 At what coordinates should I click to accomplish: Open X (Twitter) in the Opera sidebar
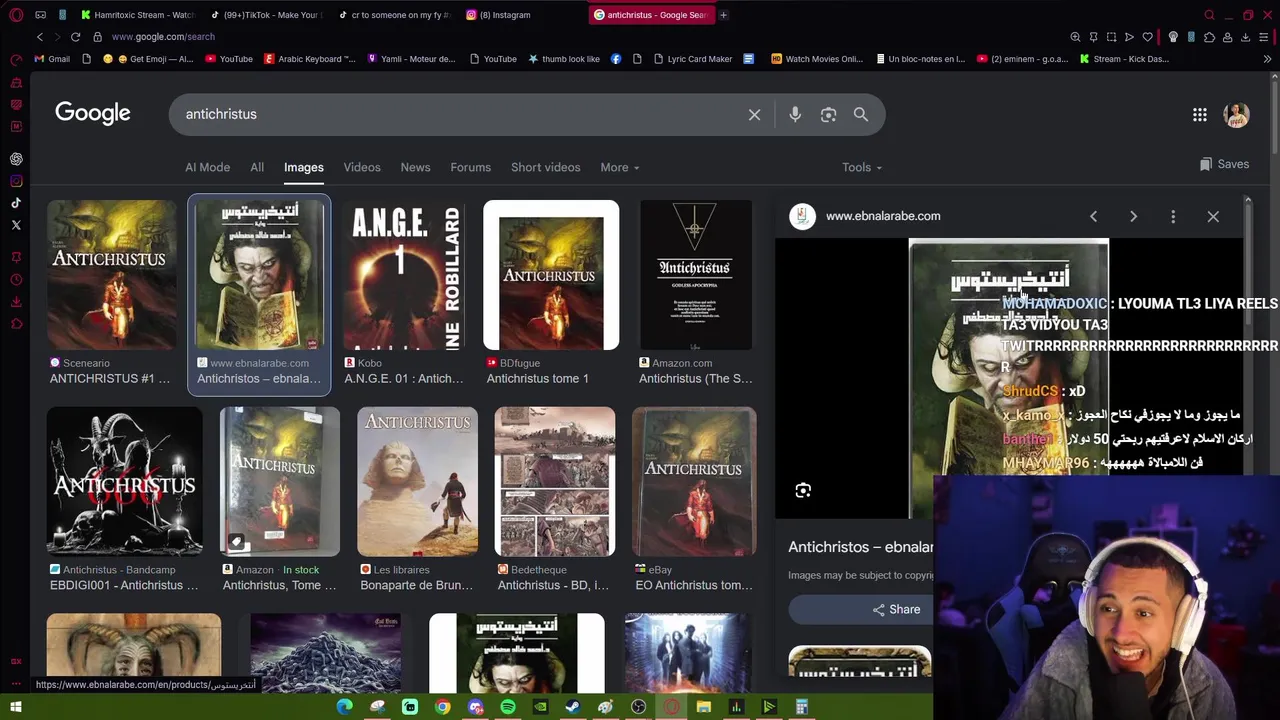(16, 225)
